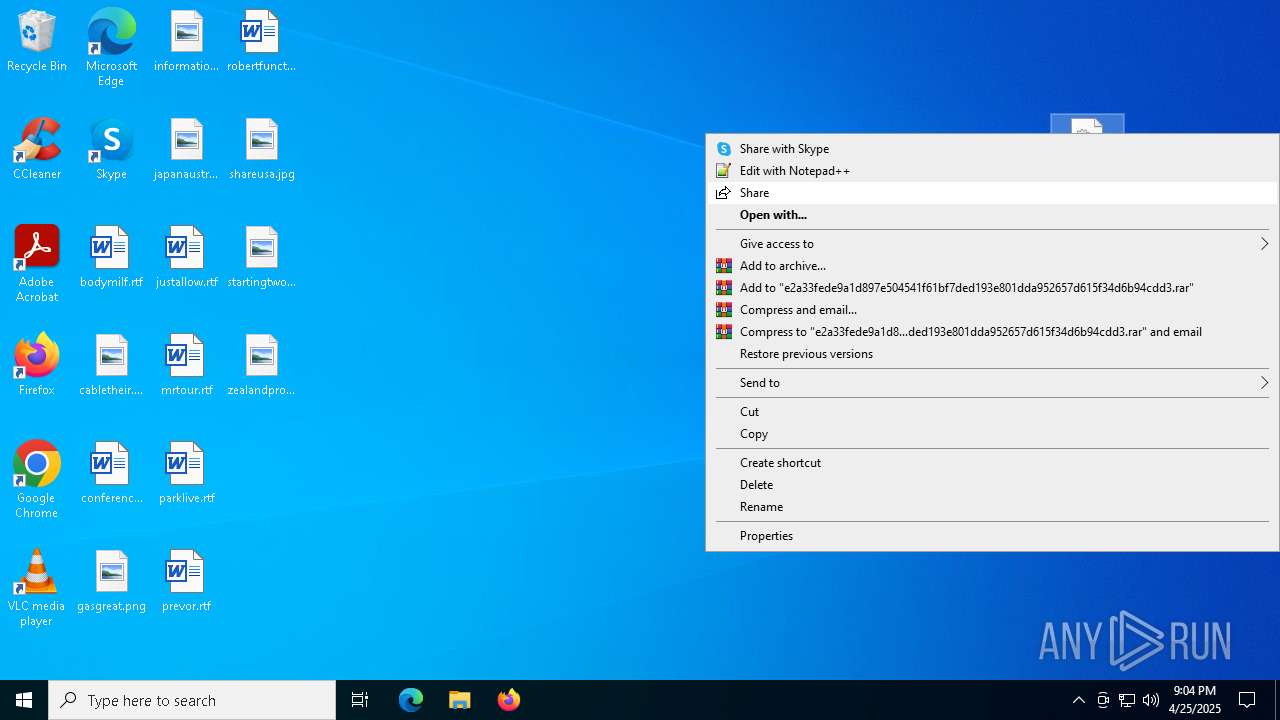Open the Recycle Bin desktop icon
This screenshot has width=1280, height=720.
[37, 42]
